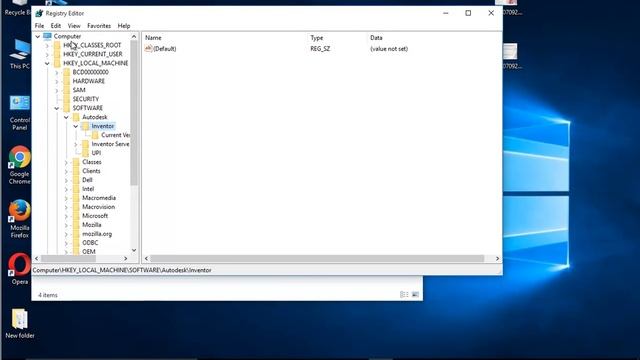The width and height of the screenshot is (640, 360).
Task: Select HKEY_LOCAL_MACHINE folder icon
Action: 57,63
